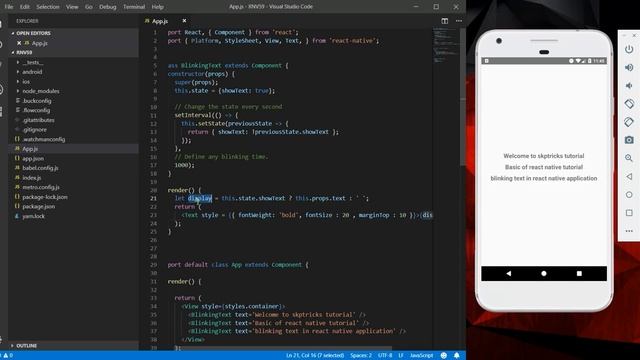640x360 pixels.
Task: Click the emulator sidebar home circle icon
Action: pyautogui.click(x=629, y=195)
